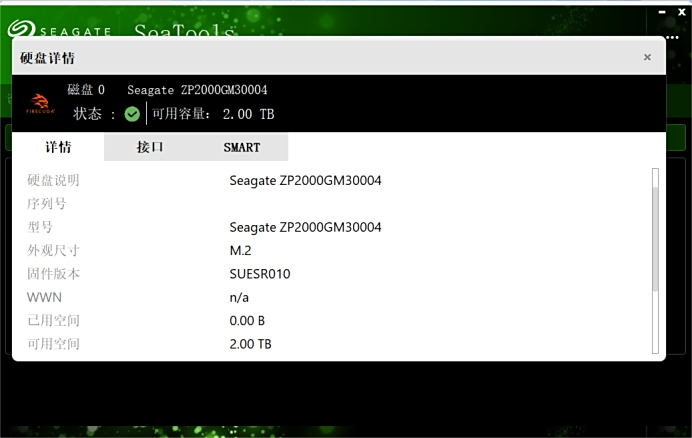Select the 硬盘说明 row value
The height and width of the screenshot is (438, 692).
tap(305, 181)
